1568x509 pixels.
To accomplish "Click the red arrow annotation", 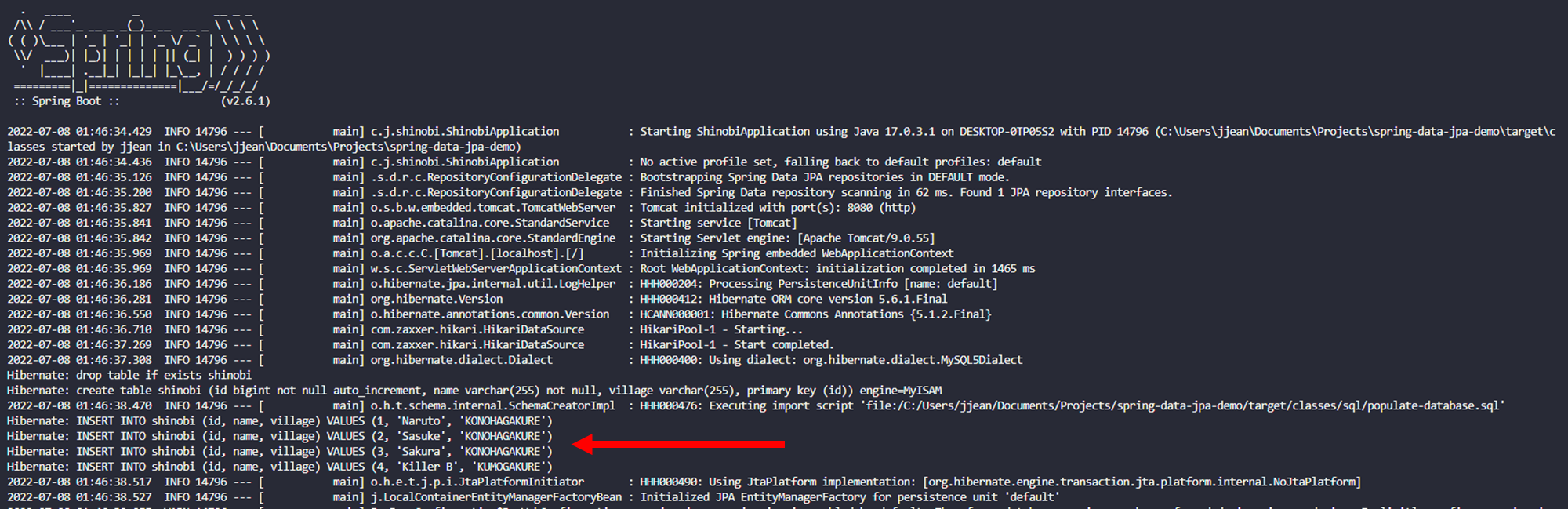I will [678, 445].
